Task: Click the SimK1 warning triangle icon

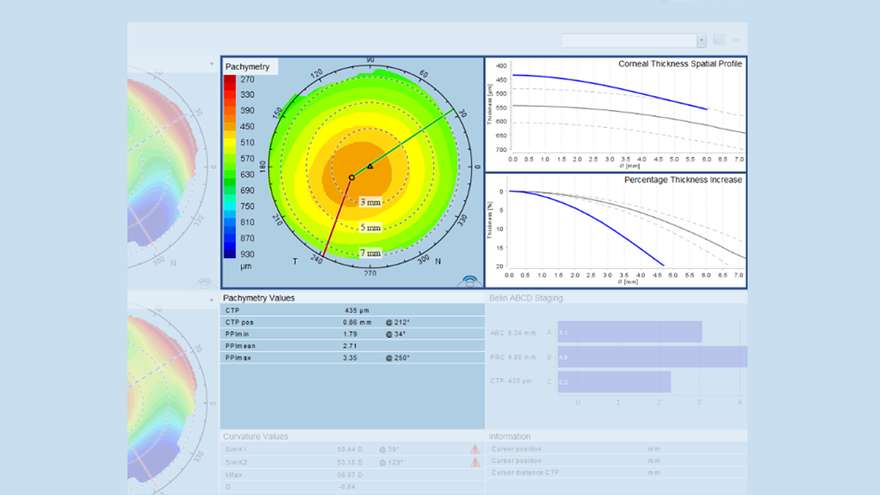Action: [x=474, y=451]
